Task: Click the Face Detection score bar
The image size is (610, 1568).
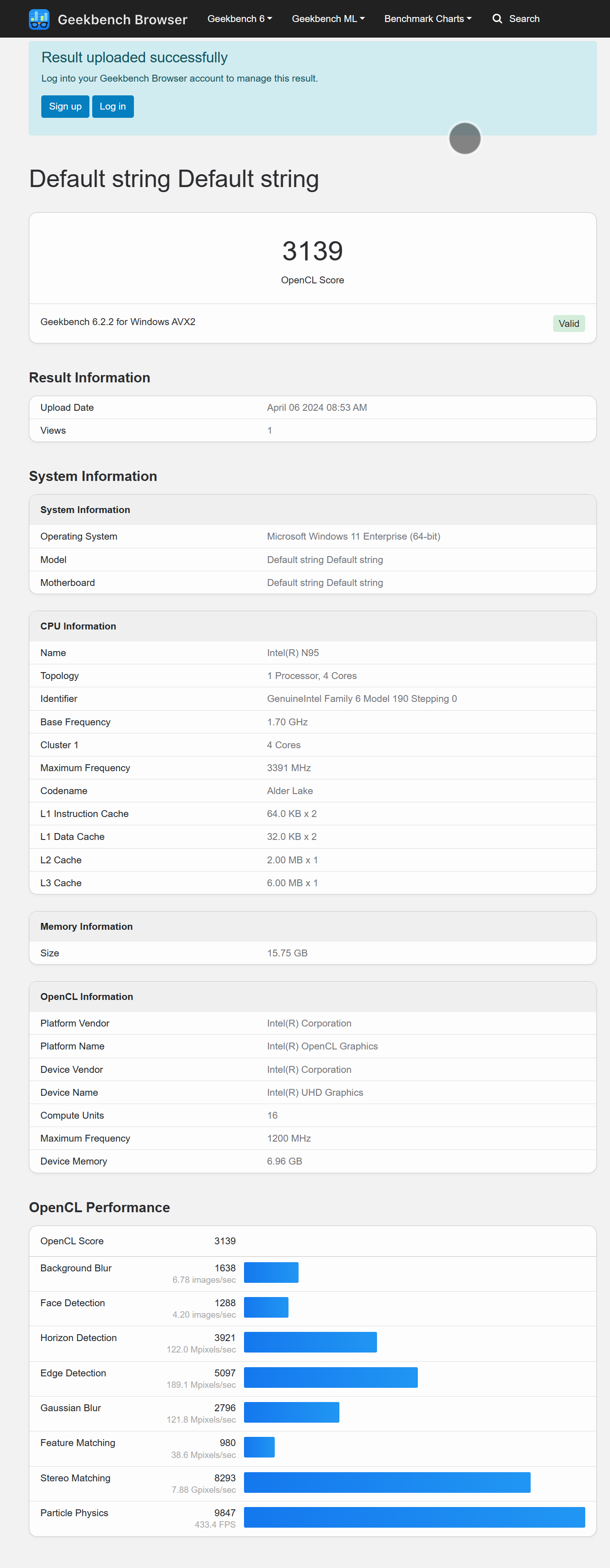Action: click(266, 1307)
